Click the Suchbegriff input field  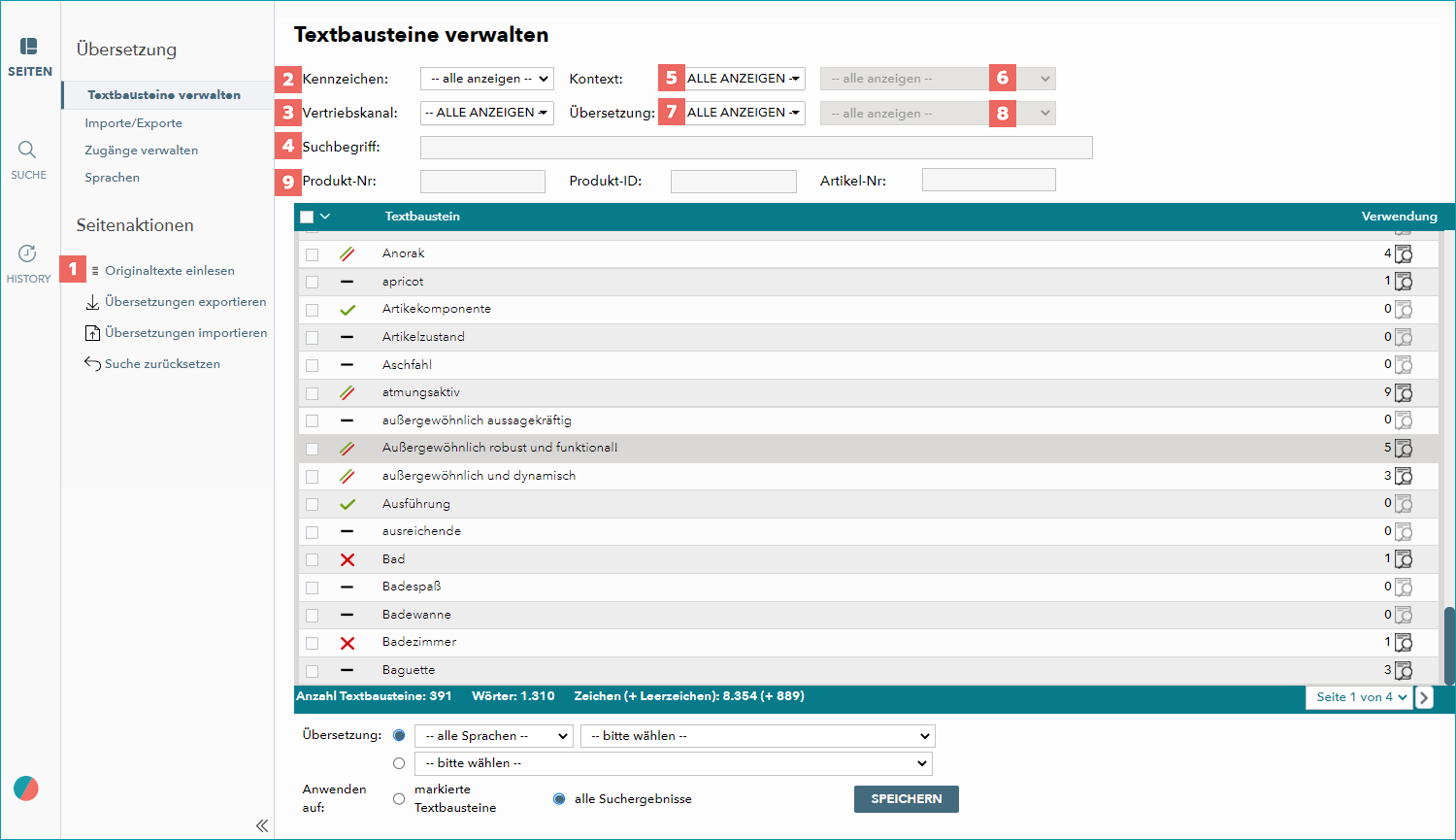tap(756, 148)
